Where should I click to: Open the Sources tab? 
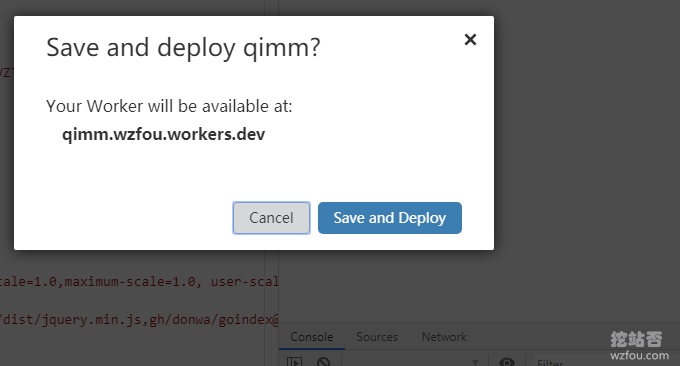[x=377, y=337]
